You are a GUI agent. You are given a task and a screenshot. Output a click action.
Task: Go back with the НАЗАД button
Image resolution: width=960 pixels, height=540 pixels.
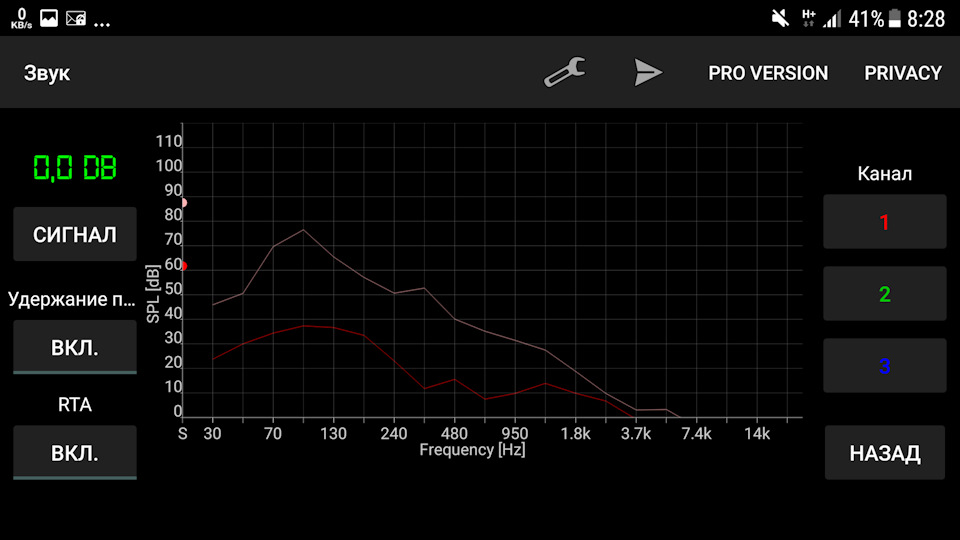point(885,453)
